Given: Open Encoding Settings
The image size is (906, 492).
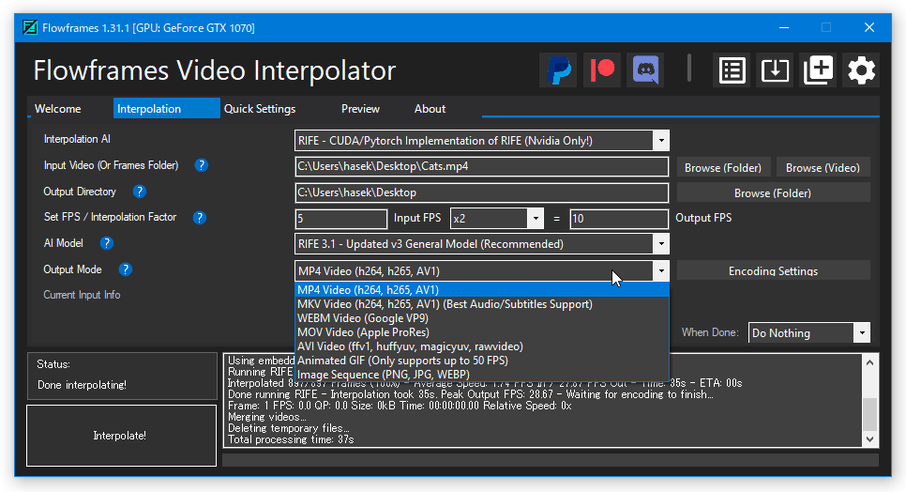Looking at the screenshot, I should click(773, 271).
